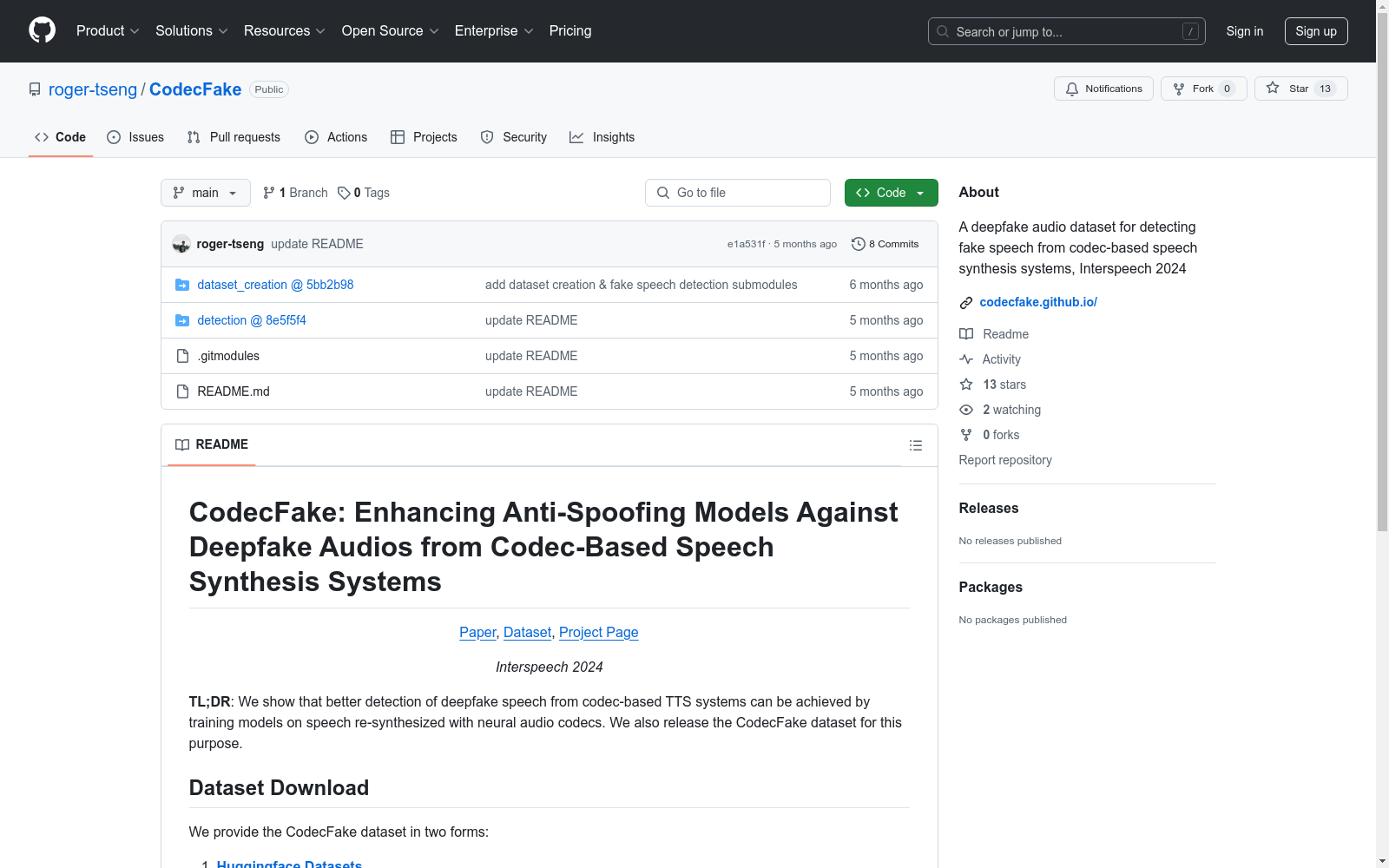The height and width of the screenshot is (868, 1389).
Task: Open commit hash e1a531f
Action: point(747,244)
